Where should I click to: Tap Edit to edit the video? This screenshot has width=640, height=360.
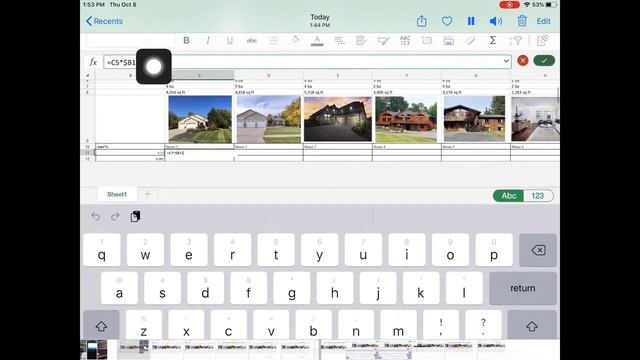(543, 21)
